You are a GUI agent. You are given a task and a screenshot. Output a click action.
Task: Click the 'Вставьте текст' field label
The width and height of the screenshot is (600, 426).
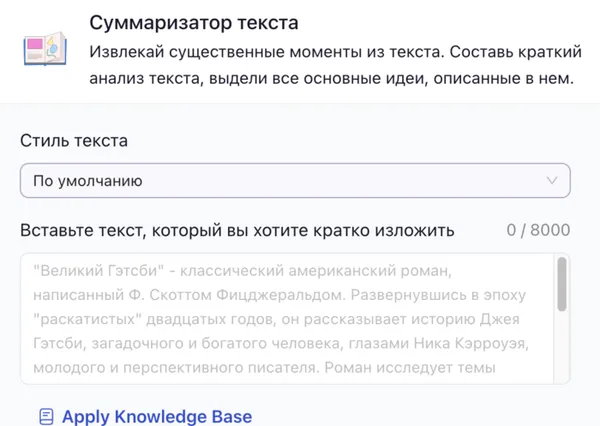pyautogui.click(x=237, y=230)
